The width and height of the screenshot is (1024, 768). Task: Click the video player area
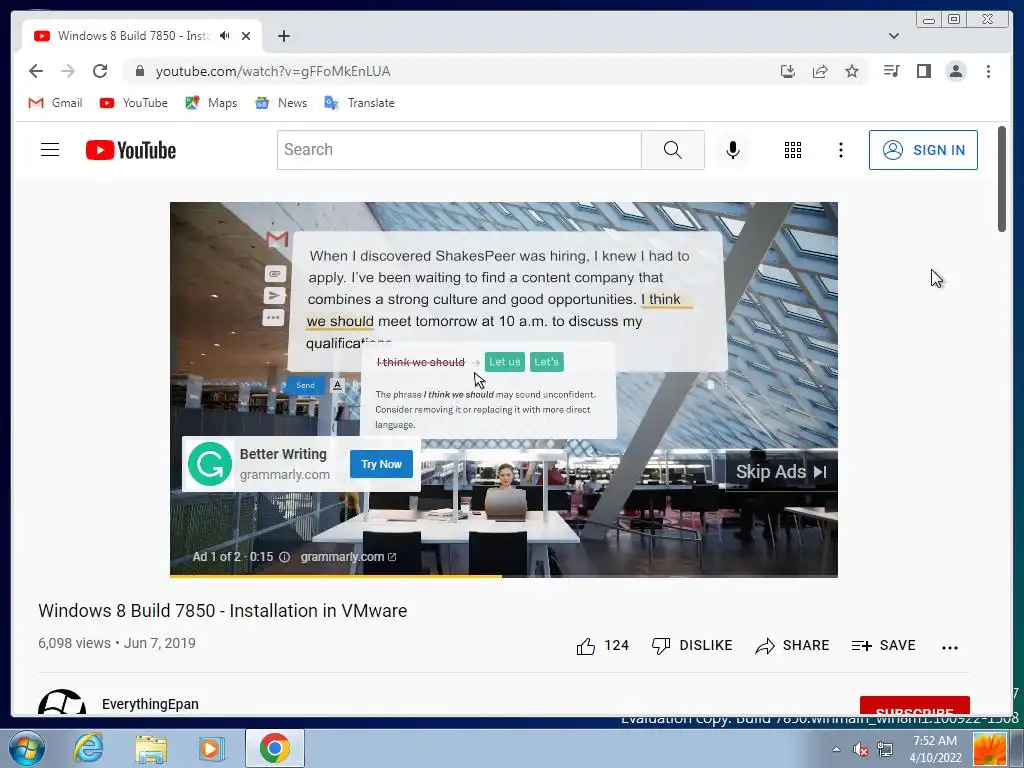pyautogui.click(x=504, y=389)
